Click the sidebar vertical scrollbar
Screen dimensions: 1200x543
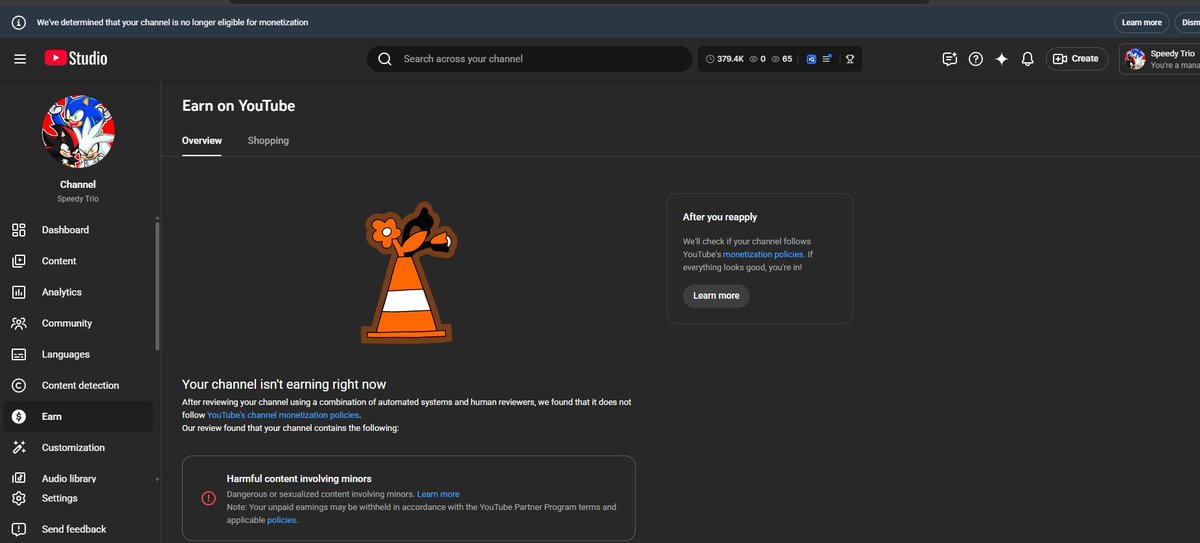157,285
